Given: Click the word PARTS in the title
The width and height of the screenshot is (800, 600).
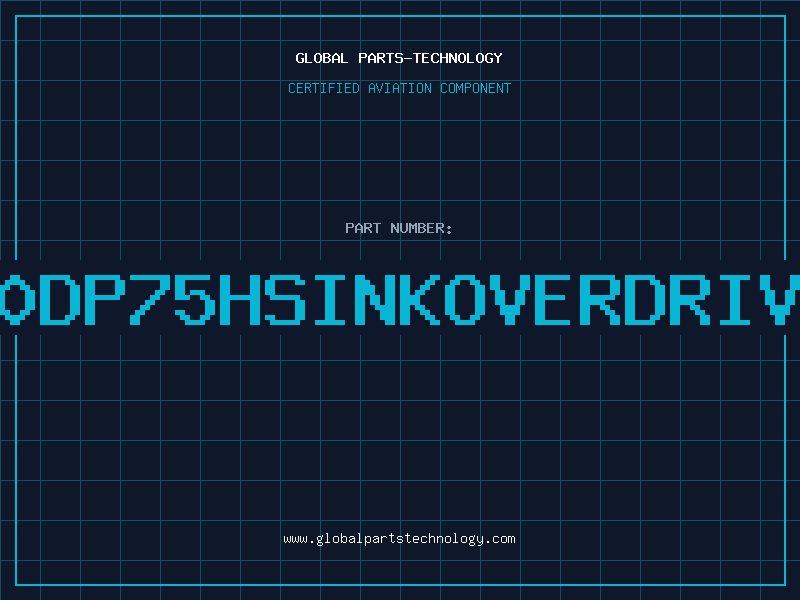Looking at the screenshot, I should coord(381,58).
